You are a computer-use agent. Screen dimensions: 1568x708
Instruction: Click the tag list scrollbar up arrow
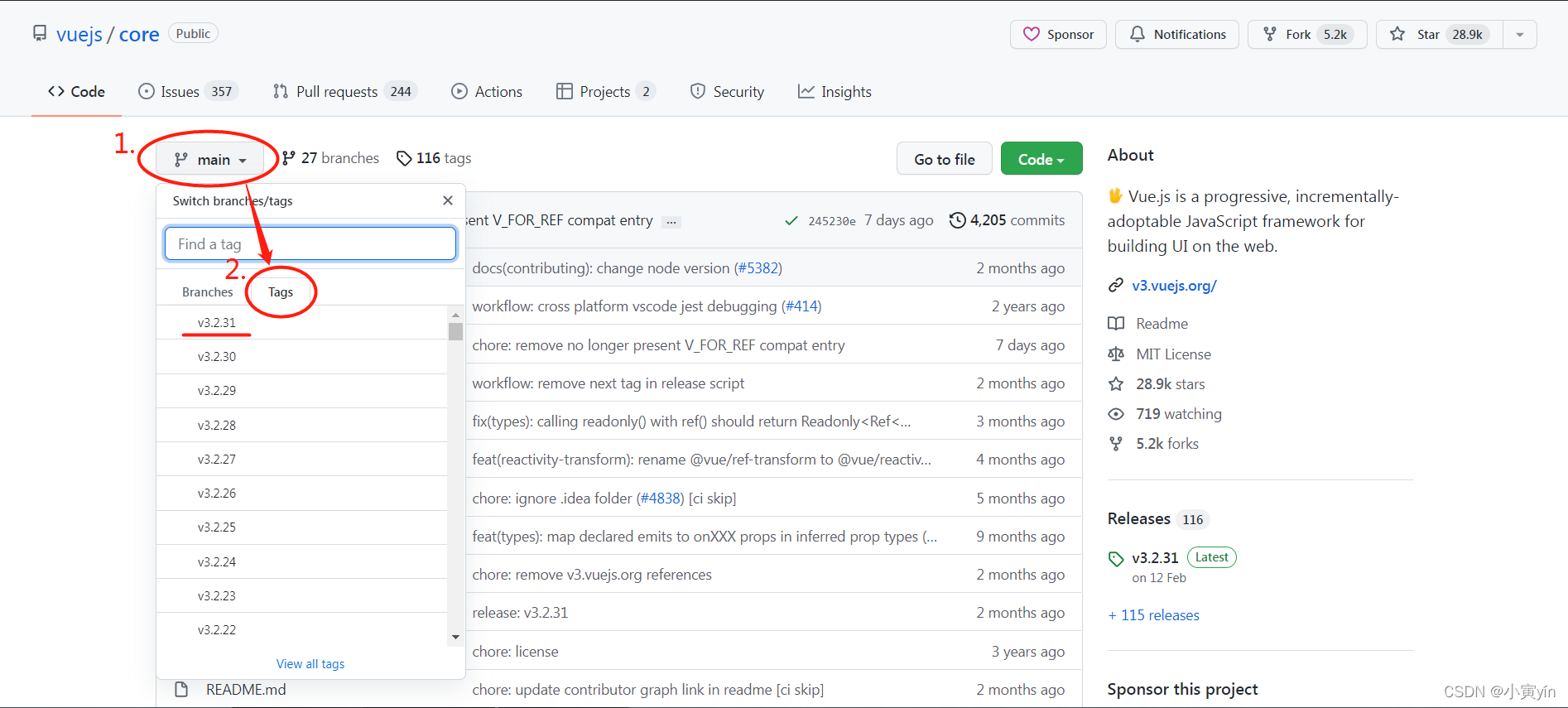coord(455,315)
